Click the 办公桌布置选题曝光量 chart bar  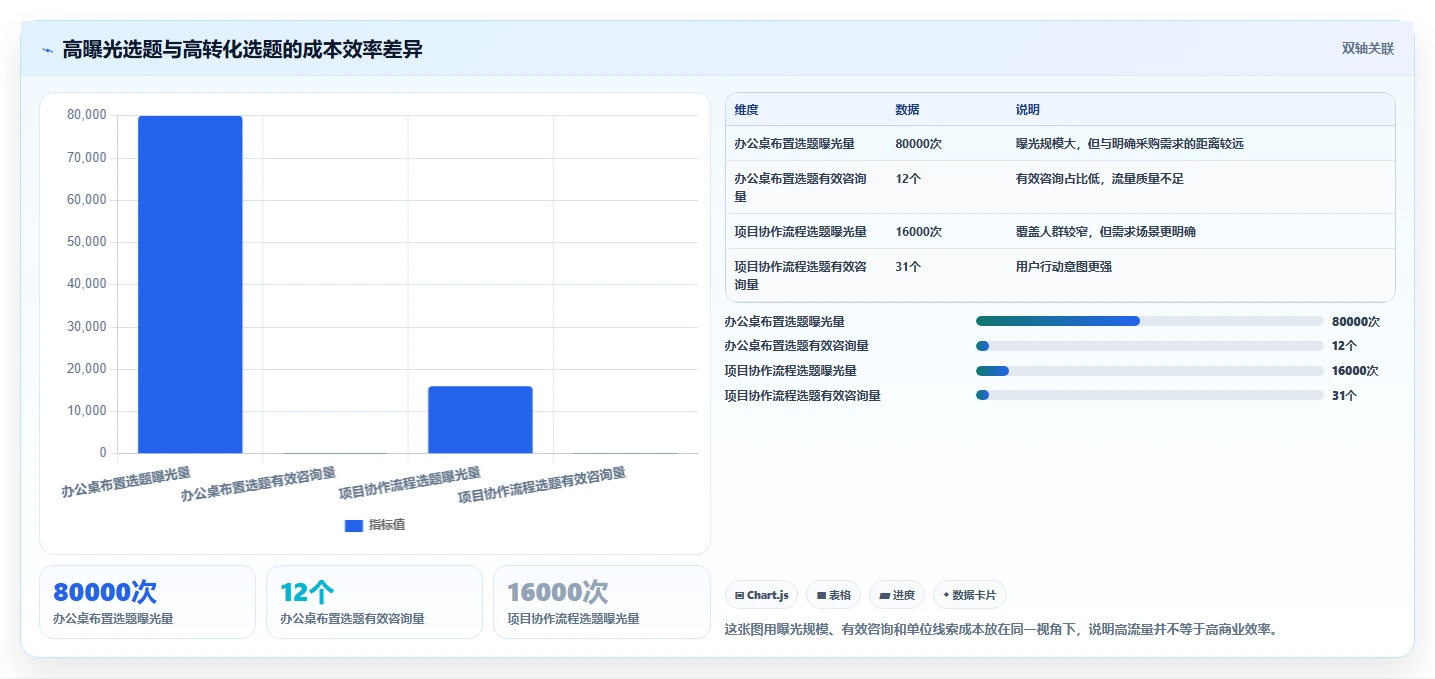click(x=190, y=285)
